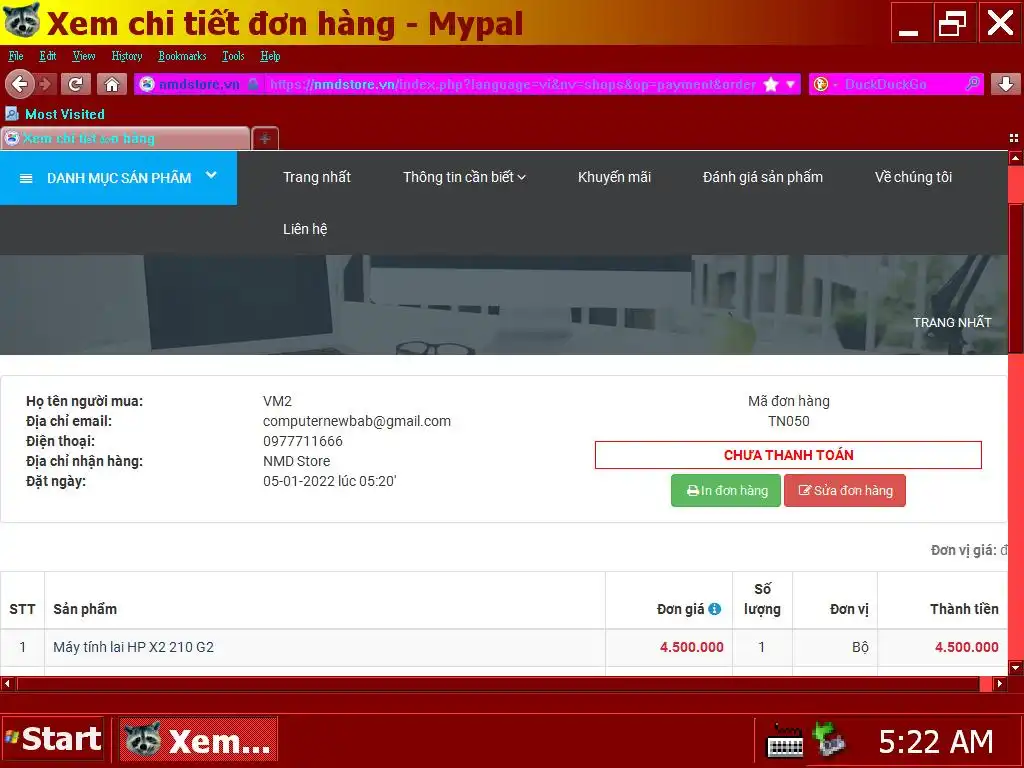Image resolution: width=1024 pixels, height=768 pixels.
Task: Select the Xem chi tiết đơn hàng tab
Action: point(125,138)
